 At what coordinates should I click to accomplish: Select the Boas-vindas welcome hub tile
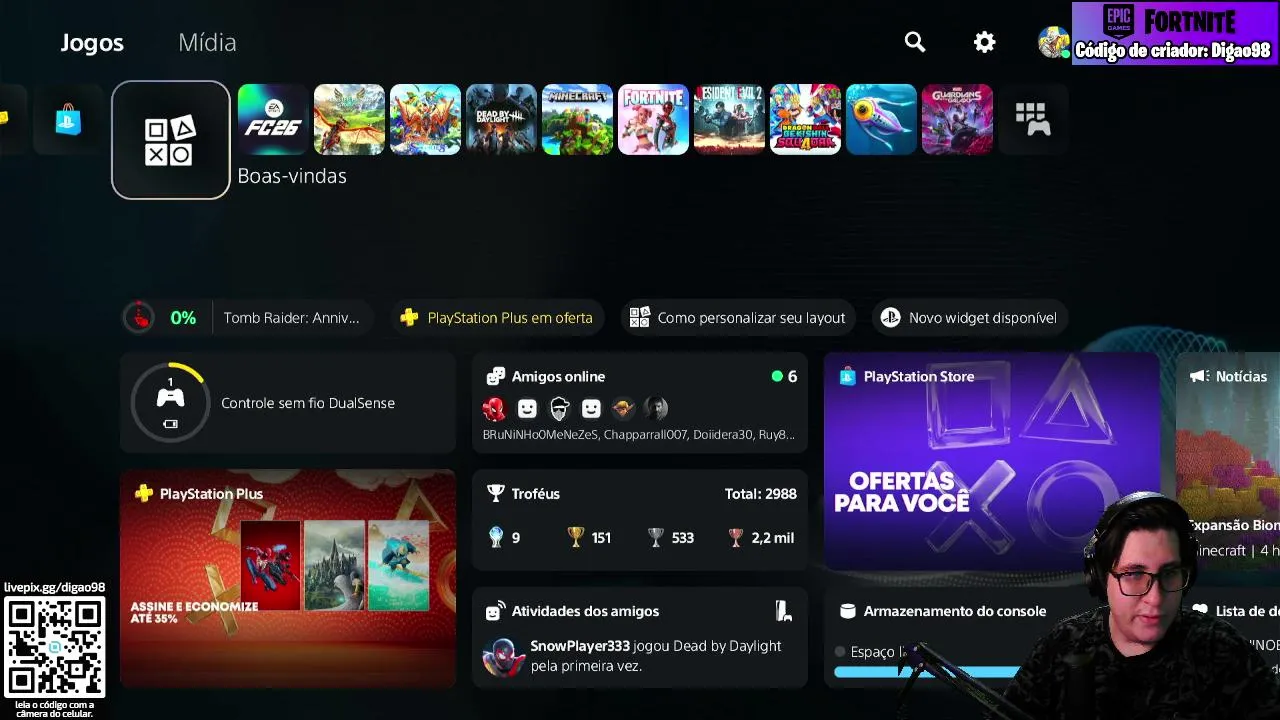point(171,140)
